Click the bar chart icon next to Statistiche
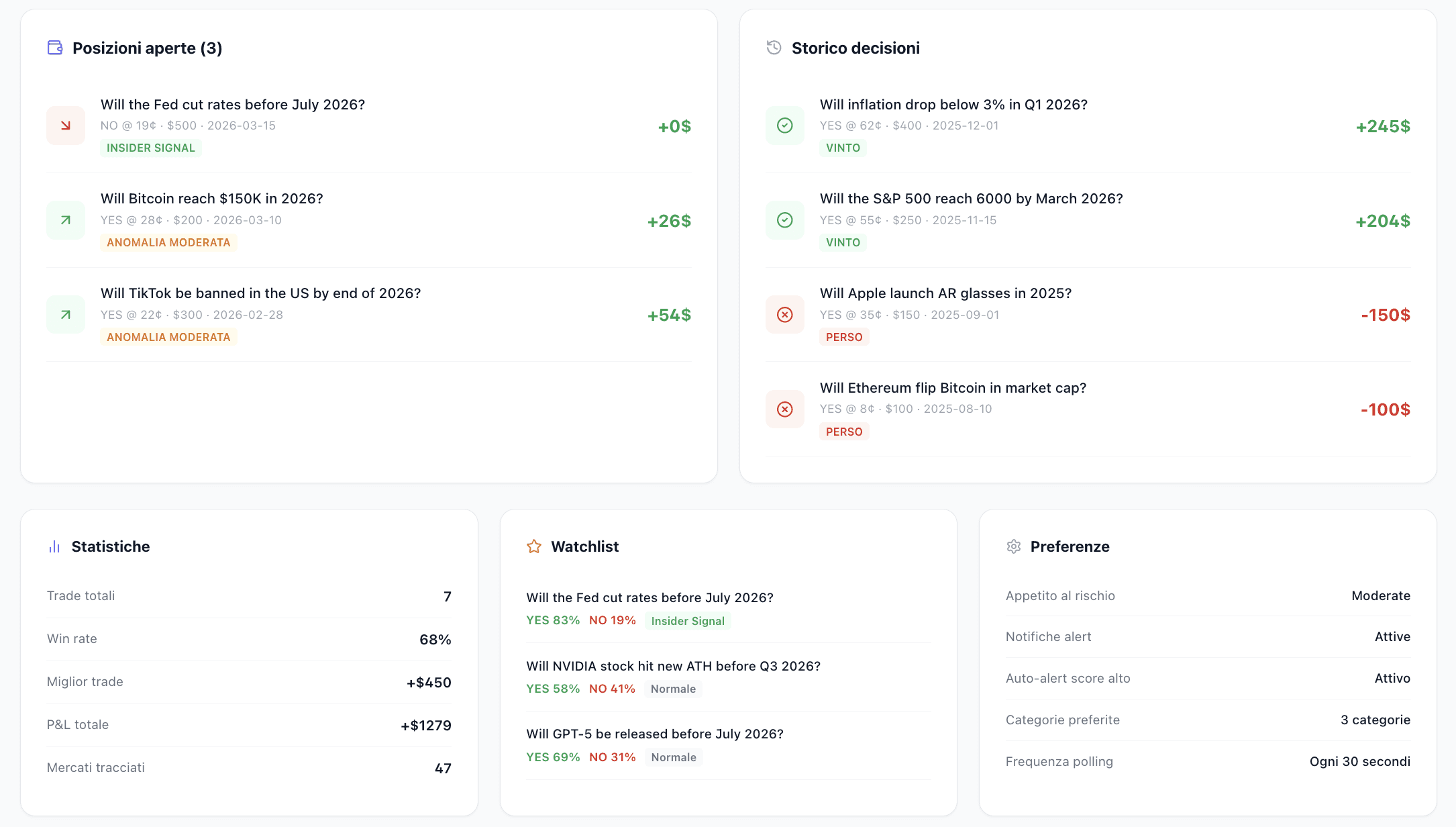 pyautogui.click(x=54, y=546)
